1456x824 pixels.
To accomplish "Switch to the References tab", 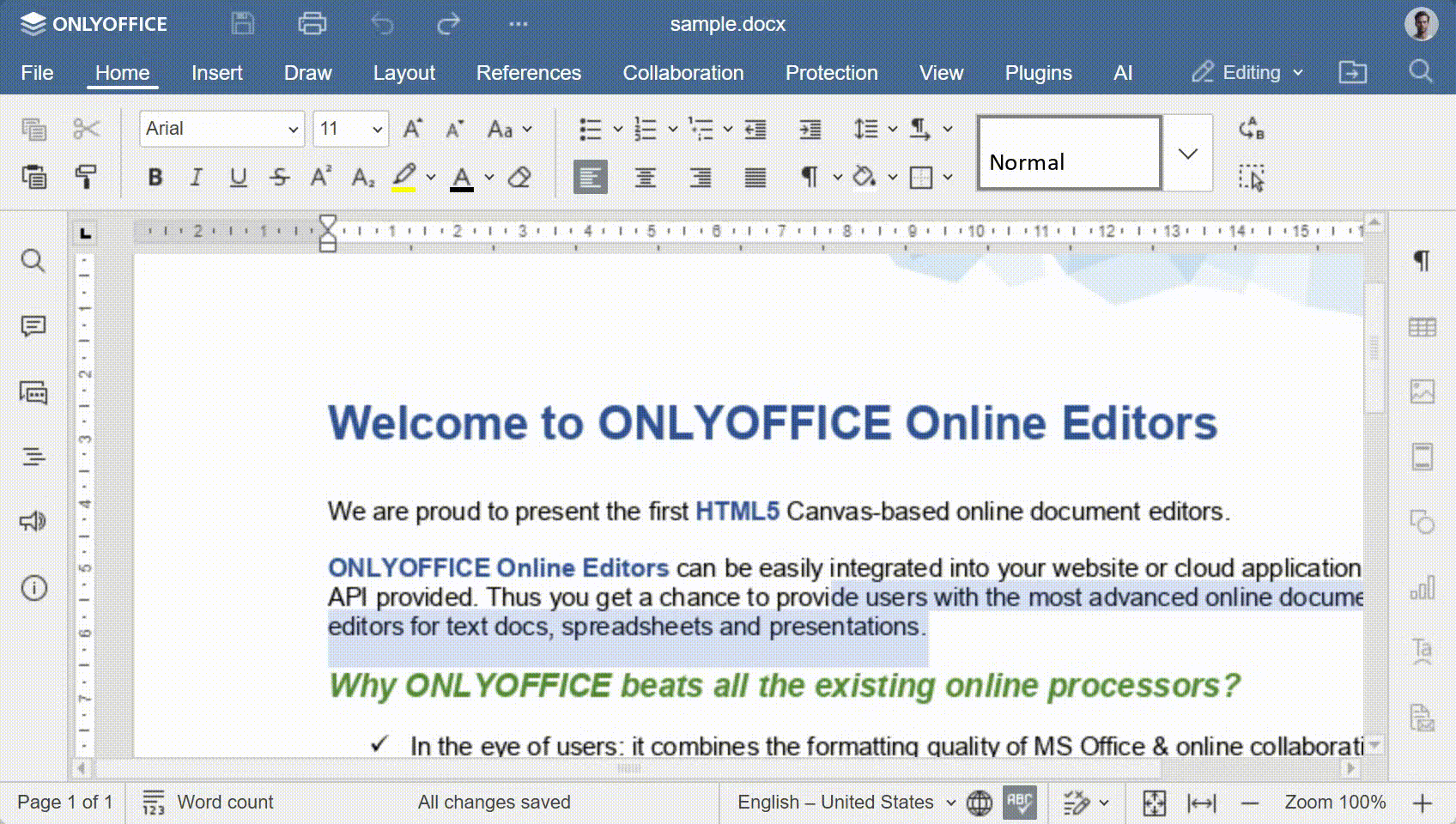I will tap(529, 73).
